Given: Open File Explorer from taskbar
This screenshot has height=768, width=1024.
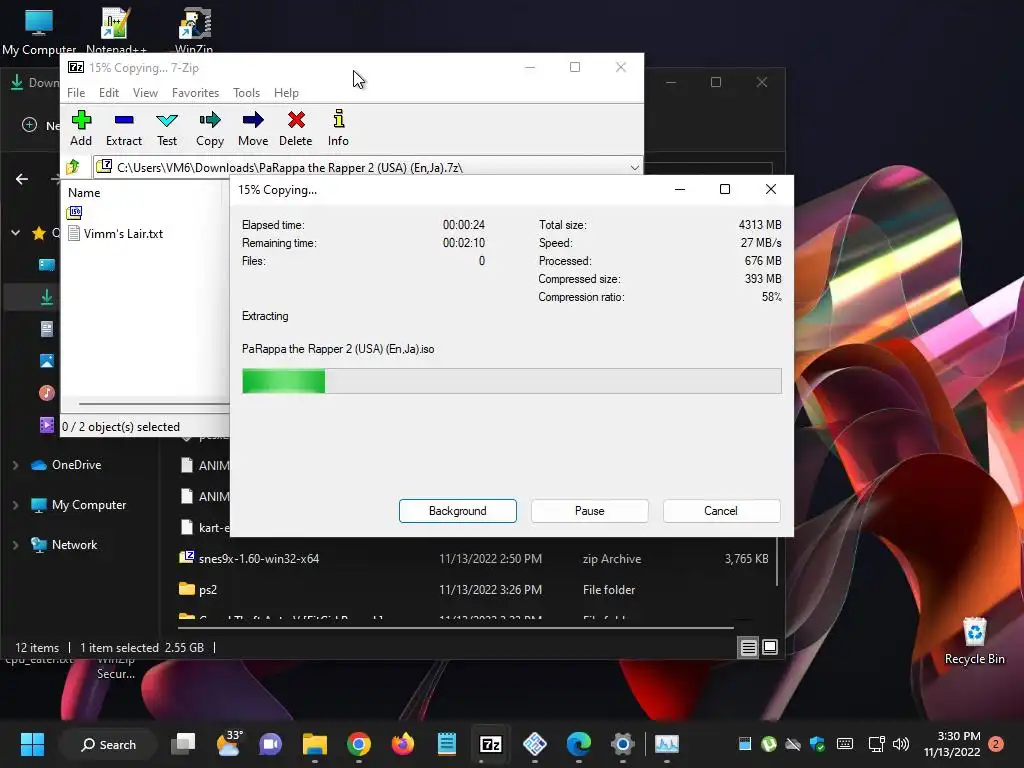Looking at the screenshot, I should (x=315, y=744).
